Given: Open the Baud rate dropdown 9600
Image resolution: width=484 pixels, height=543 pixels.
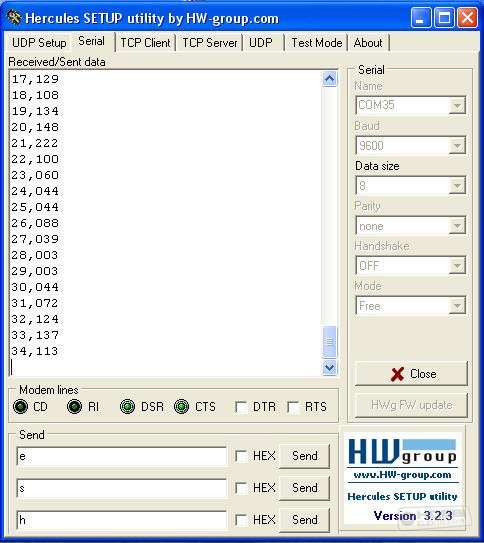Looking at the screenshot, I should tap(411, 145).
